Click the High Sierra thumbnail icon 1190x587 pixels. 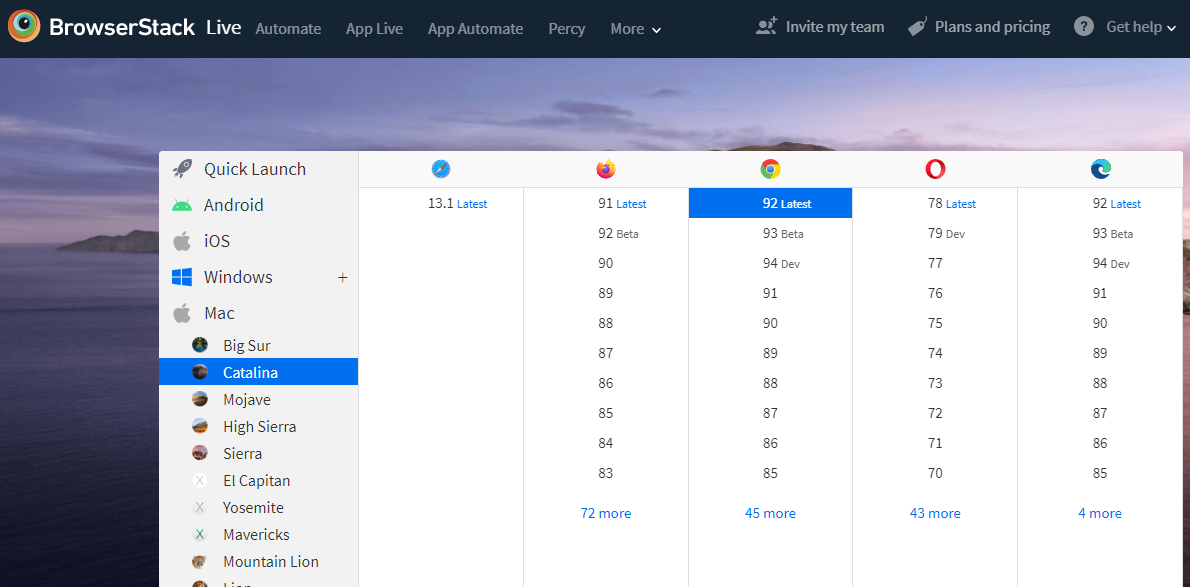[x=200, y=426]
